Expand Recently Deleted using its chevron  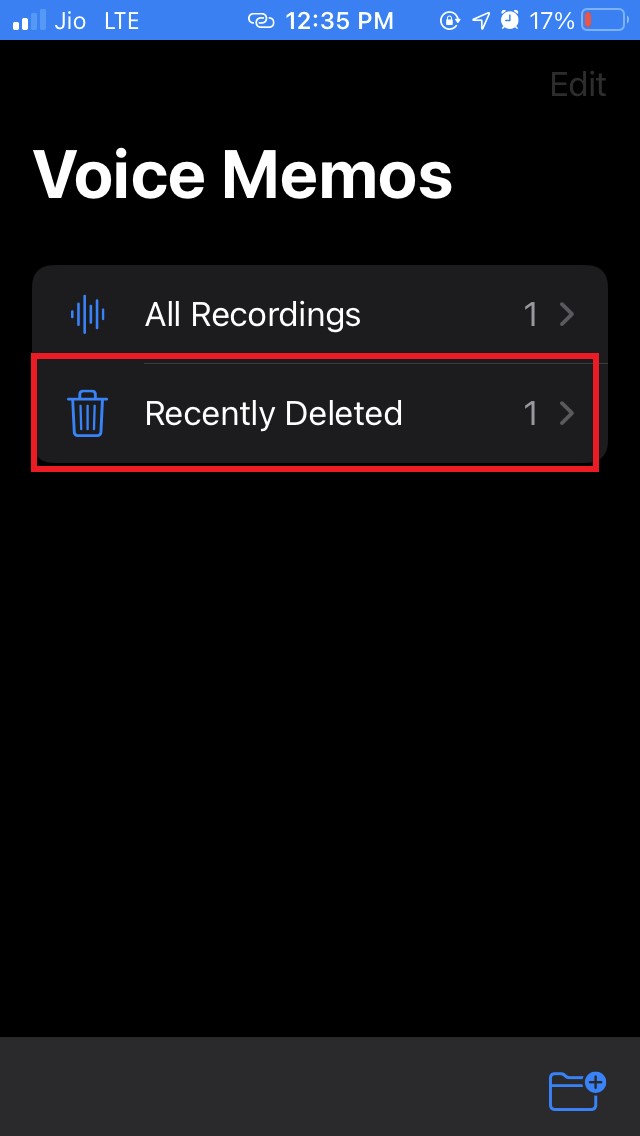pos(567,414)
